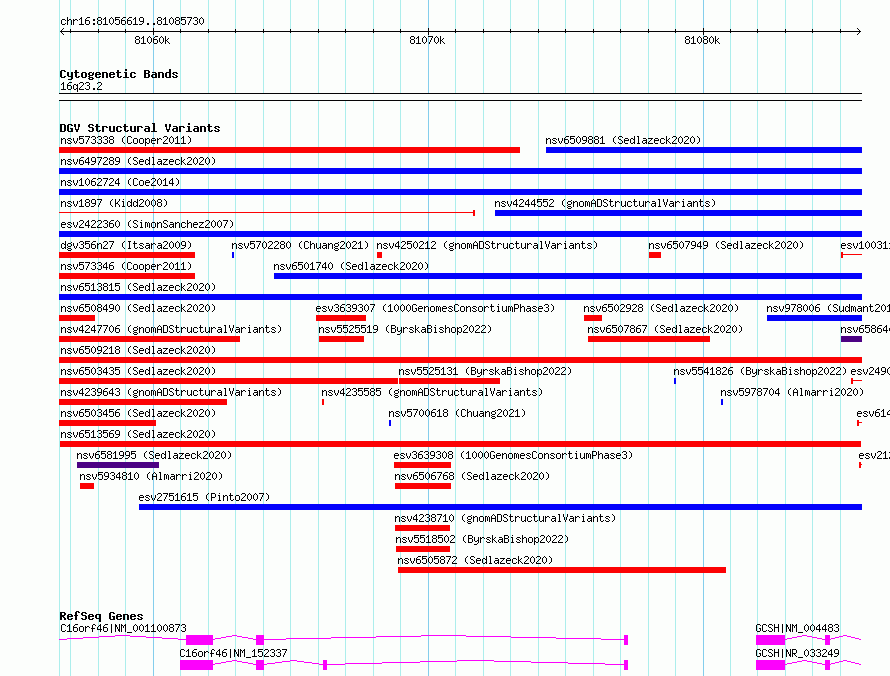890x676 pixels.
Task: Click the purple nsv6581995 (Sedlazeck2020) bar
Action: [118, 465]
